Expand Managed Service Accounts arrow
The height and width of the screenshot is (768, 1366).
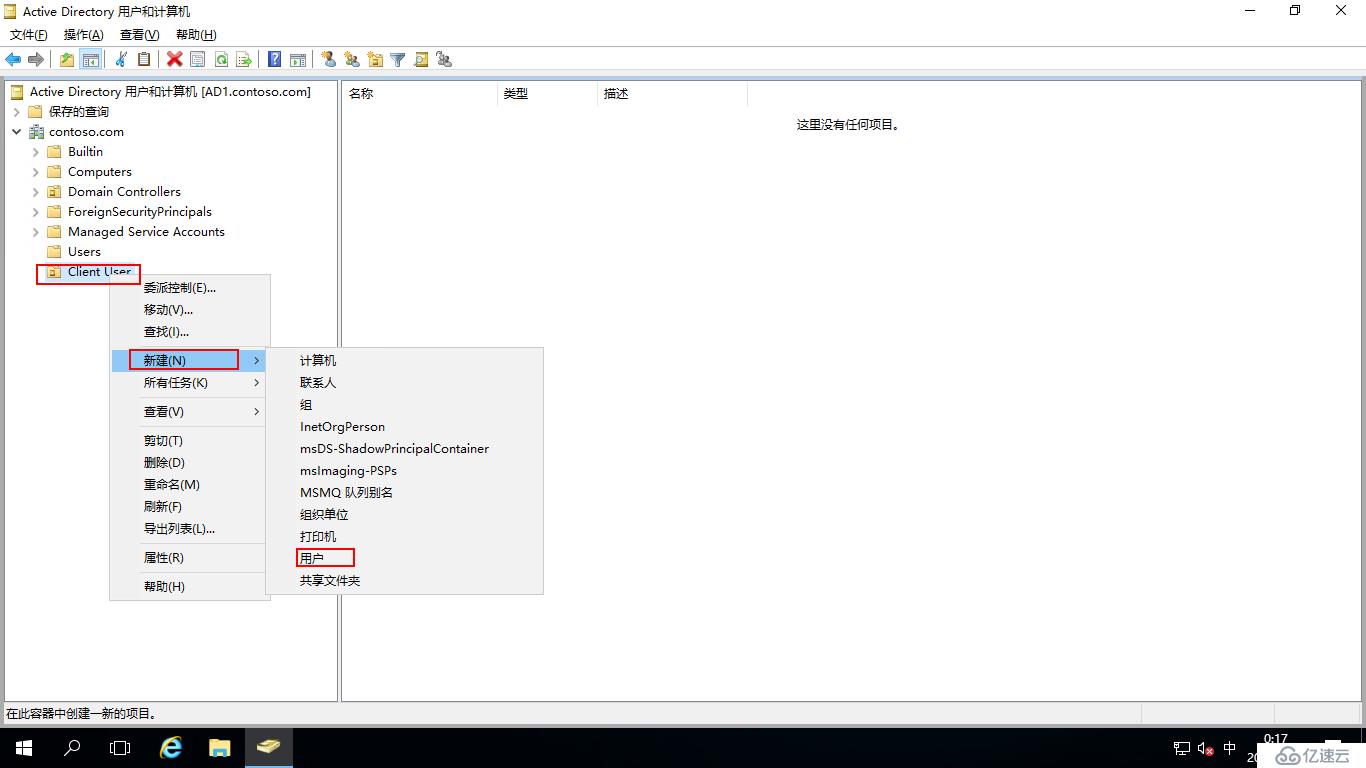pyautogui.click(x=36, y=232)
